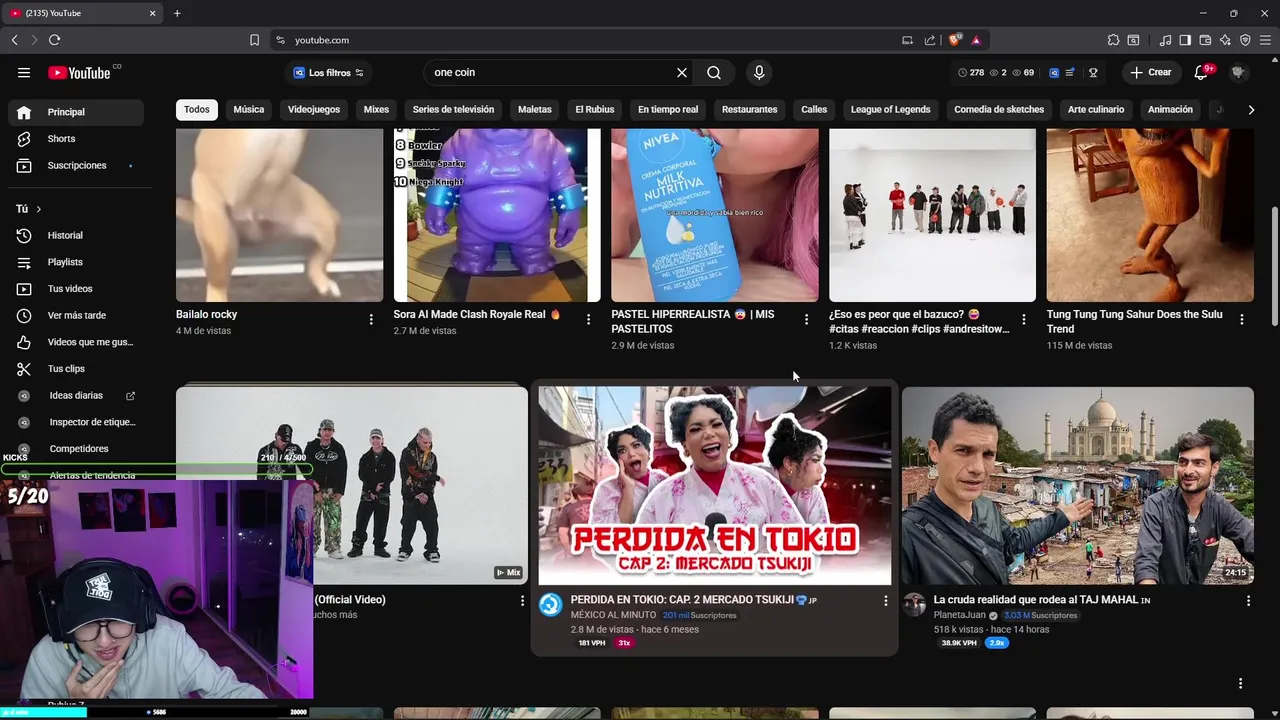This screenshot has height=720, width=1280.
Task: Select the Todos filter chip
Action: pyautogui.click(x=197, y=110)
